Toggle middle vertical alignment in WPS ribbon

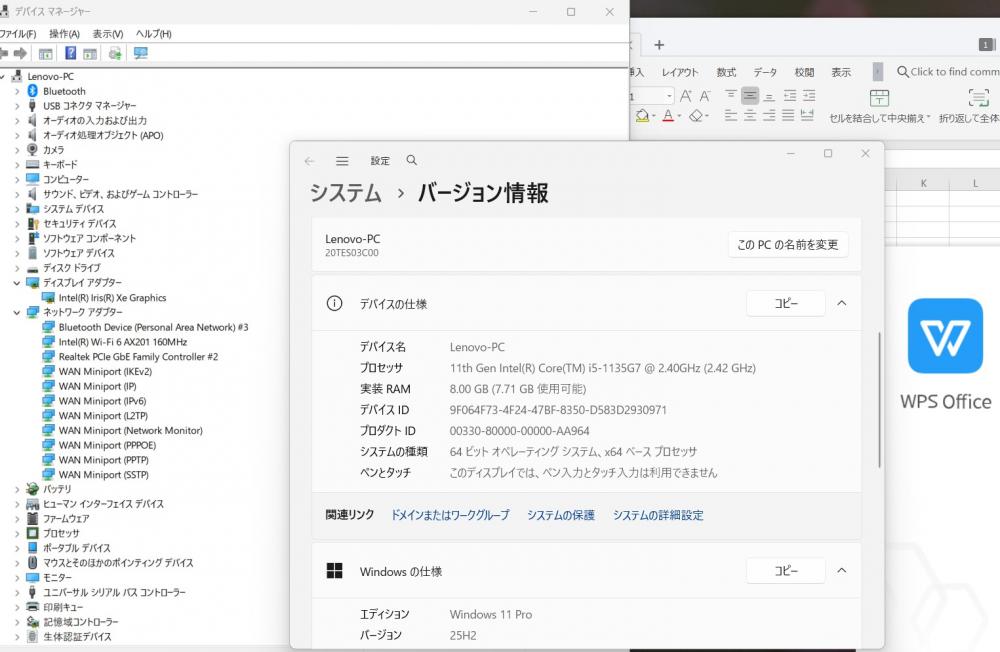click(x=750, y=96)
